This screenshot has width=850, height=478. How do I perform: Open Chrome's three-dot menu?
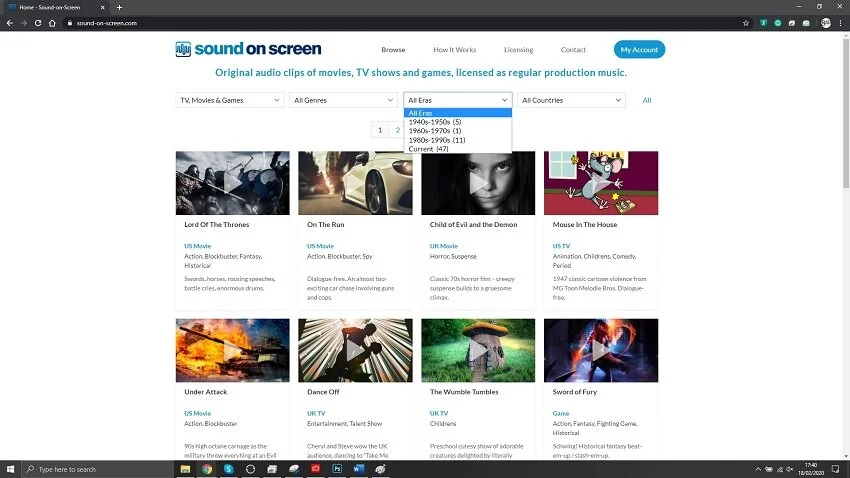[x=841, y=23]
